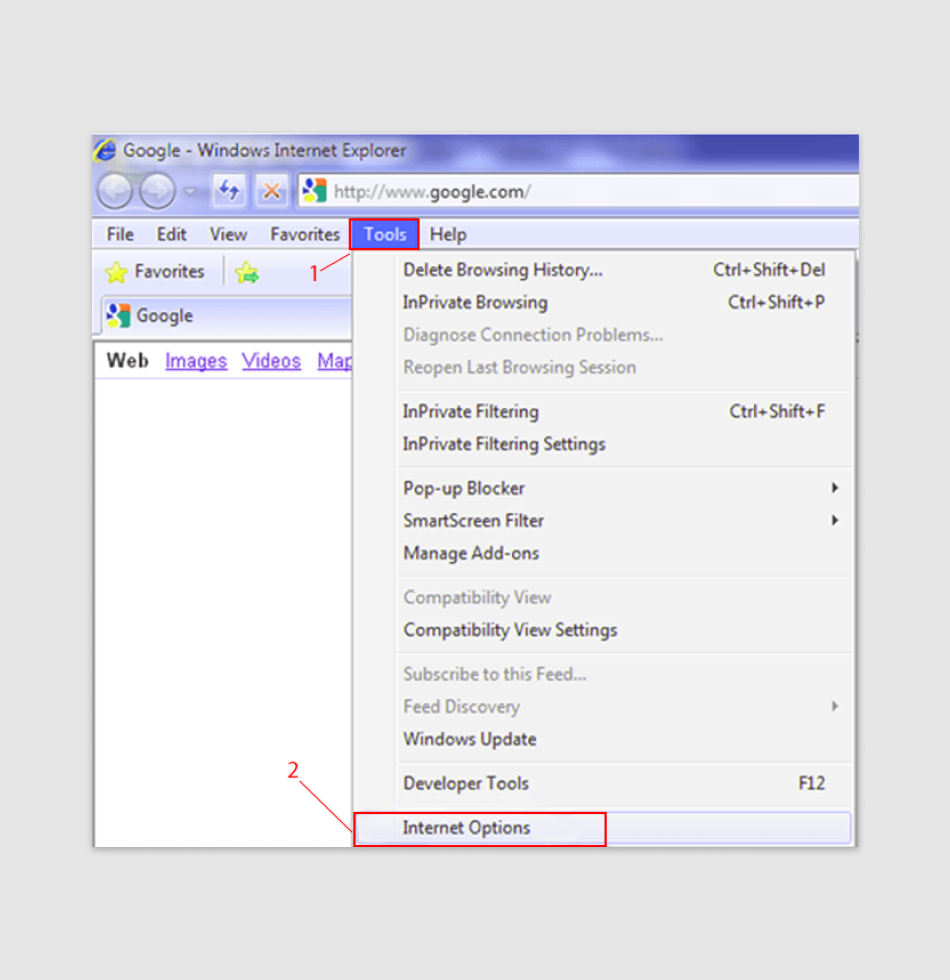This screenshot has height=980, width=950.
Task: Toggle Compatibility View
Action: click(x=603, y=598)
